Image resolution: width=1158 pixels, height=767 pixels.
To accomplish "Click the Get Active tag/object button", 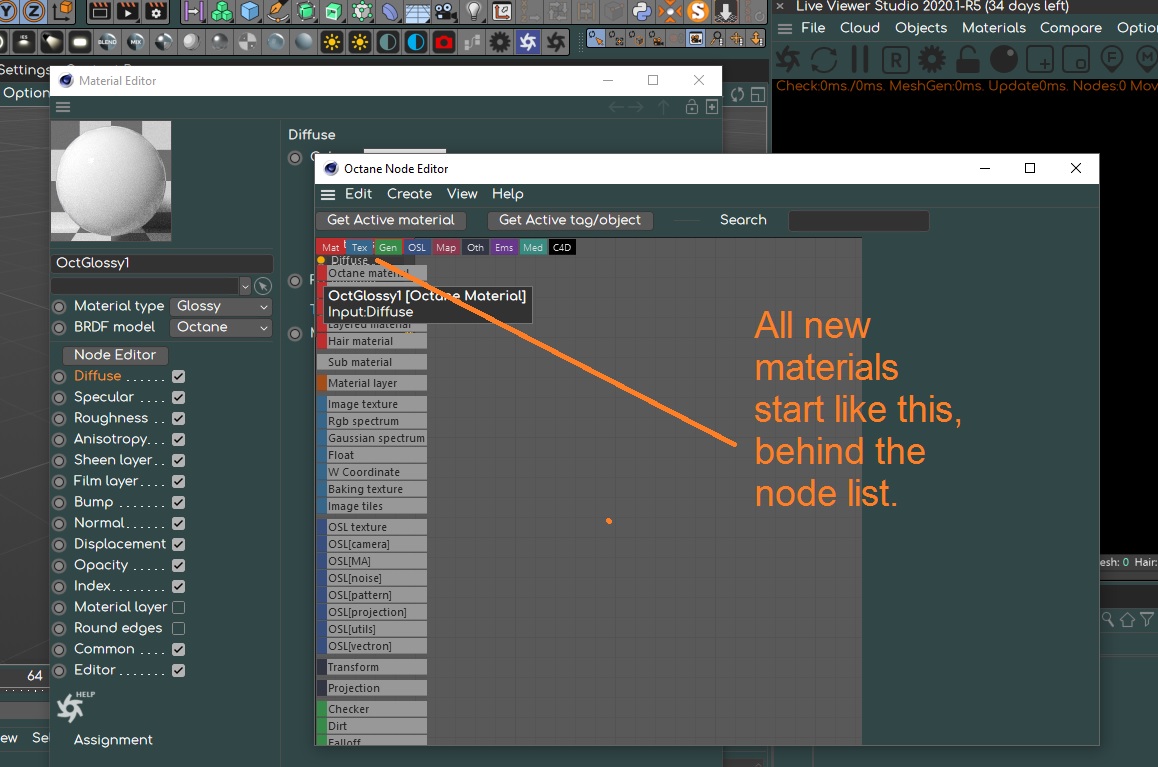I will point(569,220).
